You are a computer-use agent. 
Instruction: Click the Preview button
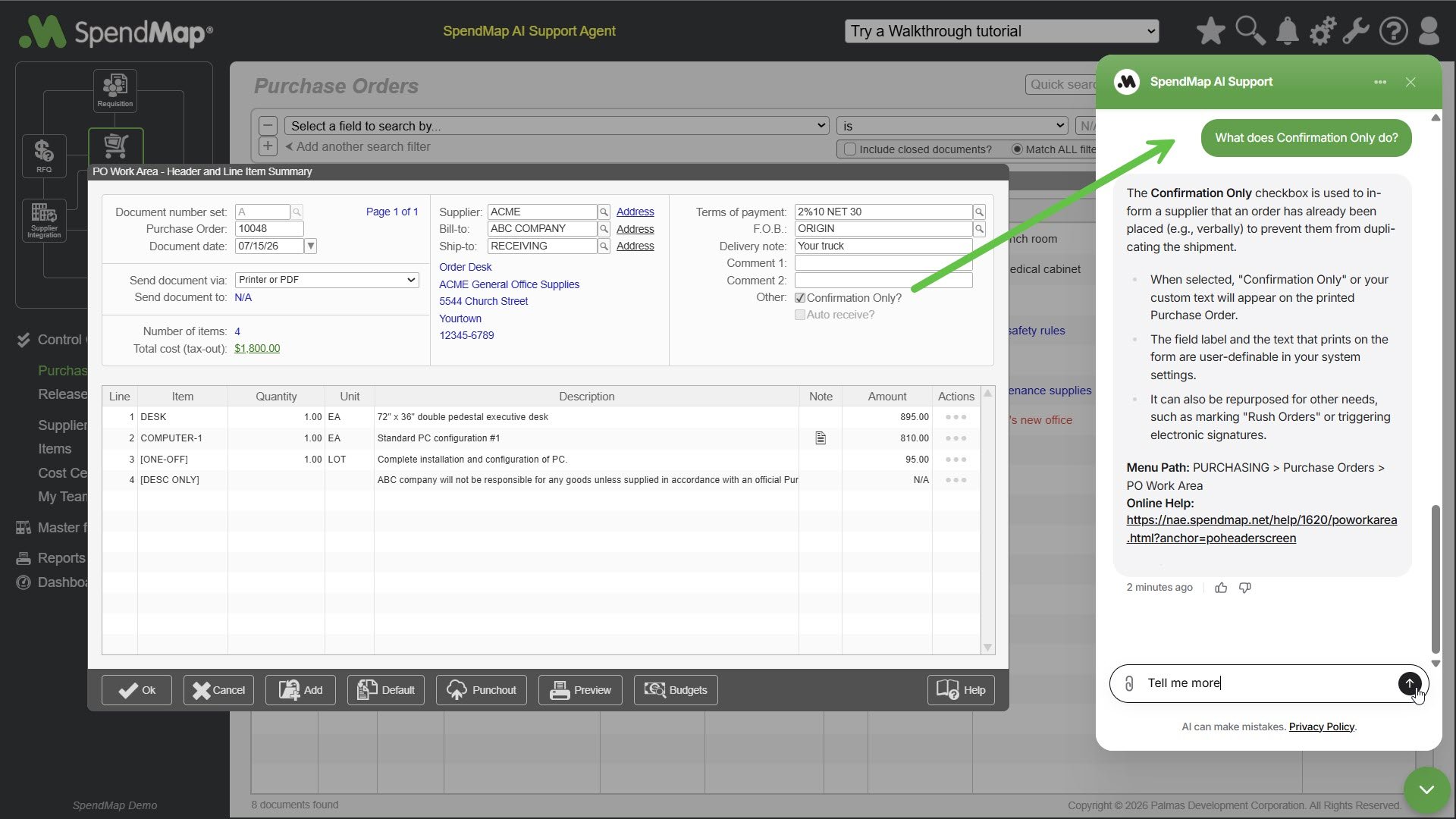(x=580, y=690)
